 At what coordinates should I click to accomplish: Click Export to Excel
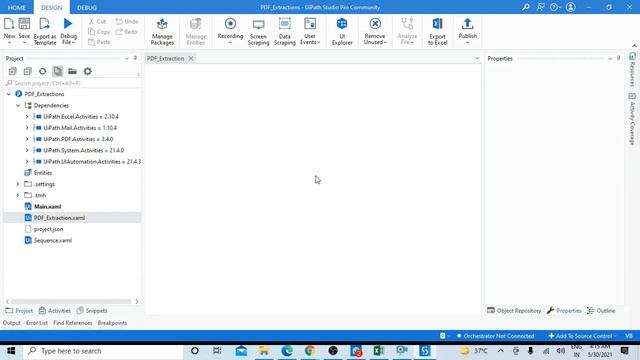click(438, 31)
